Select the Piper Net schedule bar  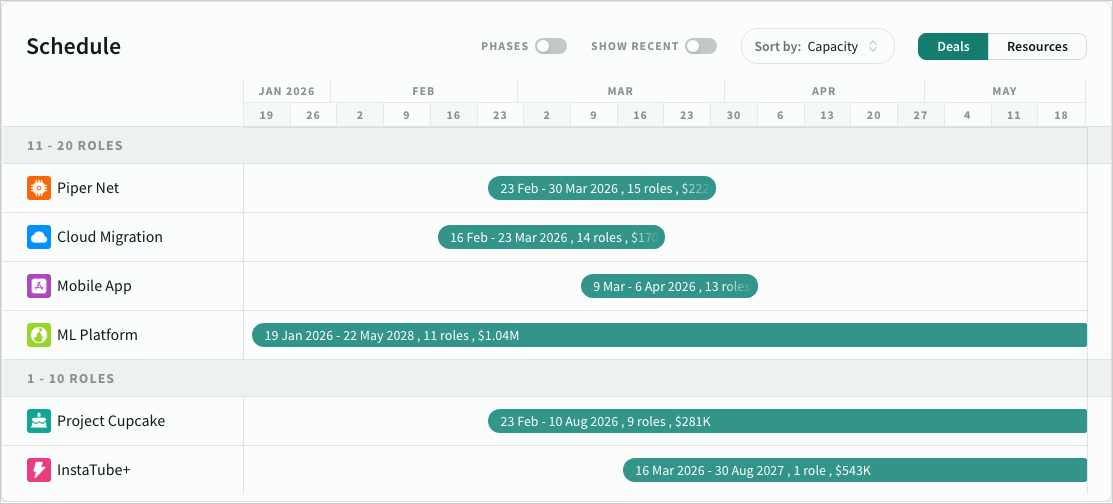click(601, 188)
